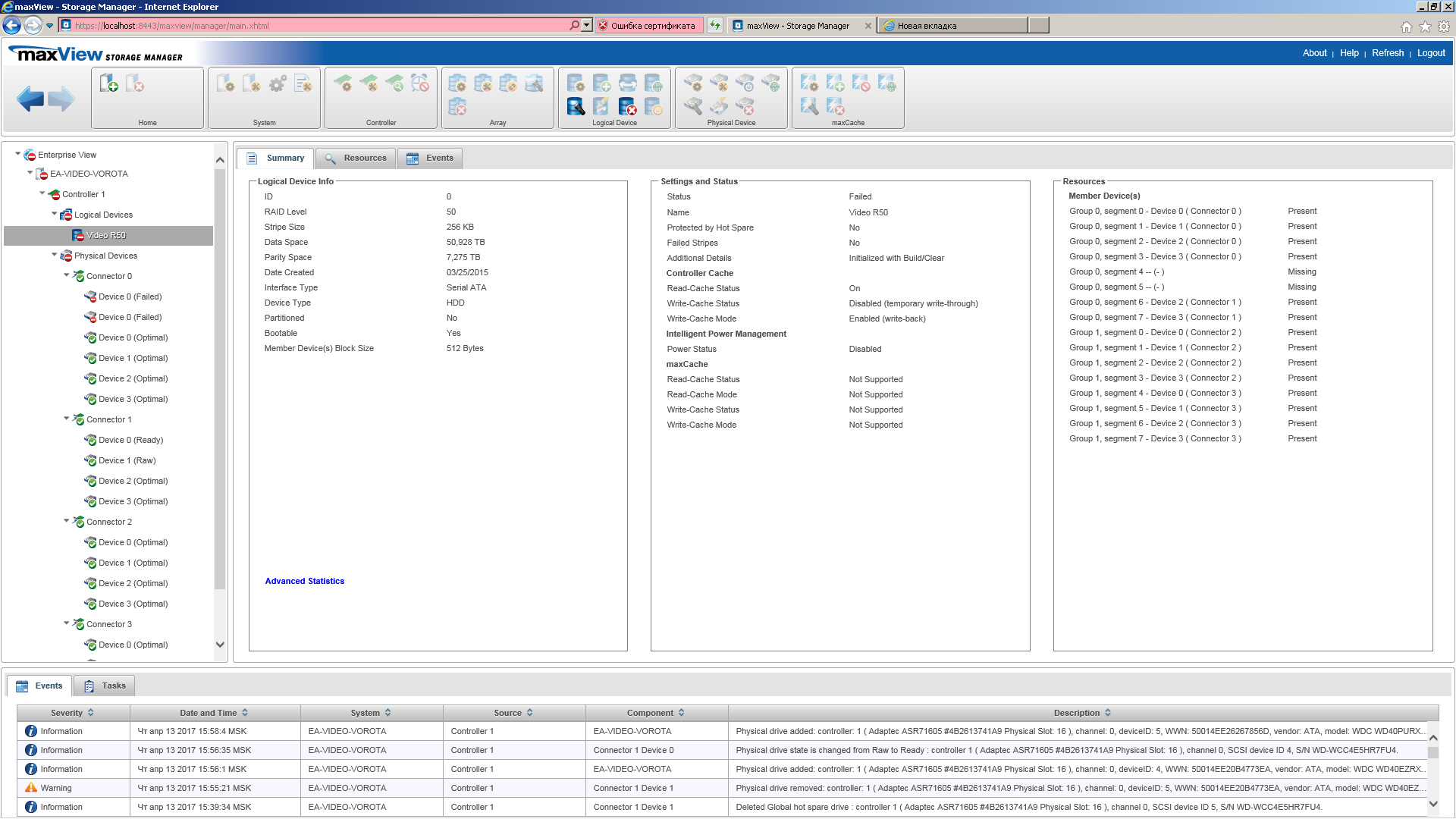The image size is (1456, 819).
Task: Collapse the EA-VIDEO-VOROTA tree node
Action: [30, 172]
